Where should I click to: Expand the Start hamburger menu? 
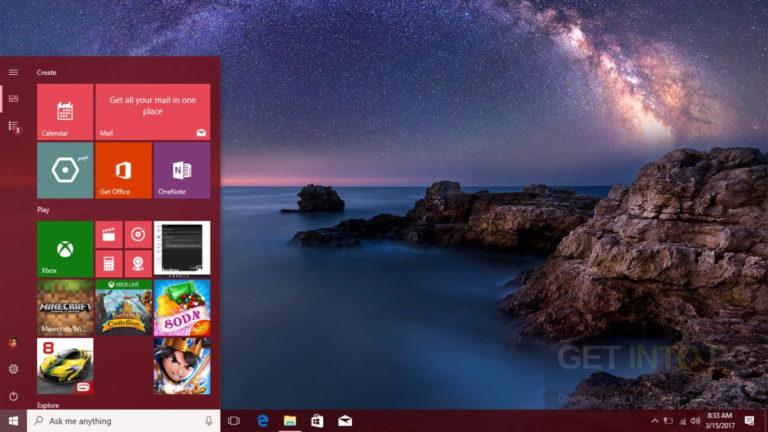coord(13,72)
